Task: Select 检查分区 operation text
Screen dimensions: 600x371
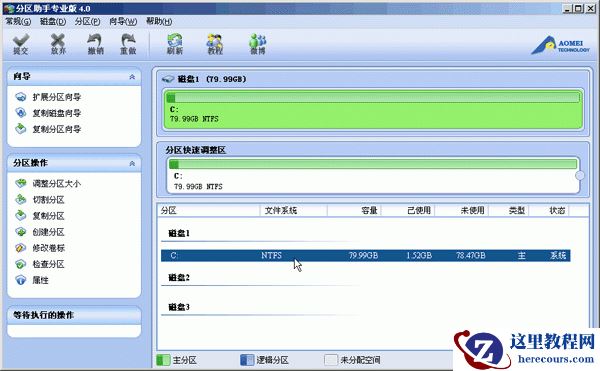Action: [x=48, y=264]
